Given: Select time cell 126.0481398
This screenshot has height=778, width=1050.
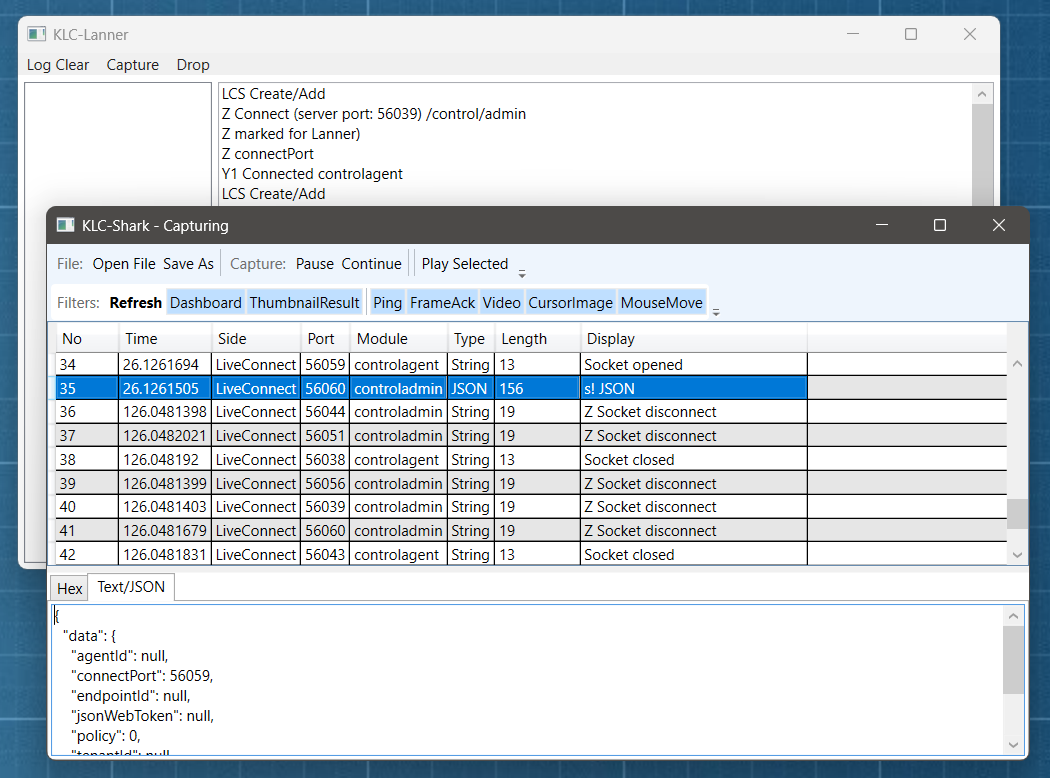Looking at the screenshot, I should (165, 412).
